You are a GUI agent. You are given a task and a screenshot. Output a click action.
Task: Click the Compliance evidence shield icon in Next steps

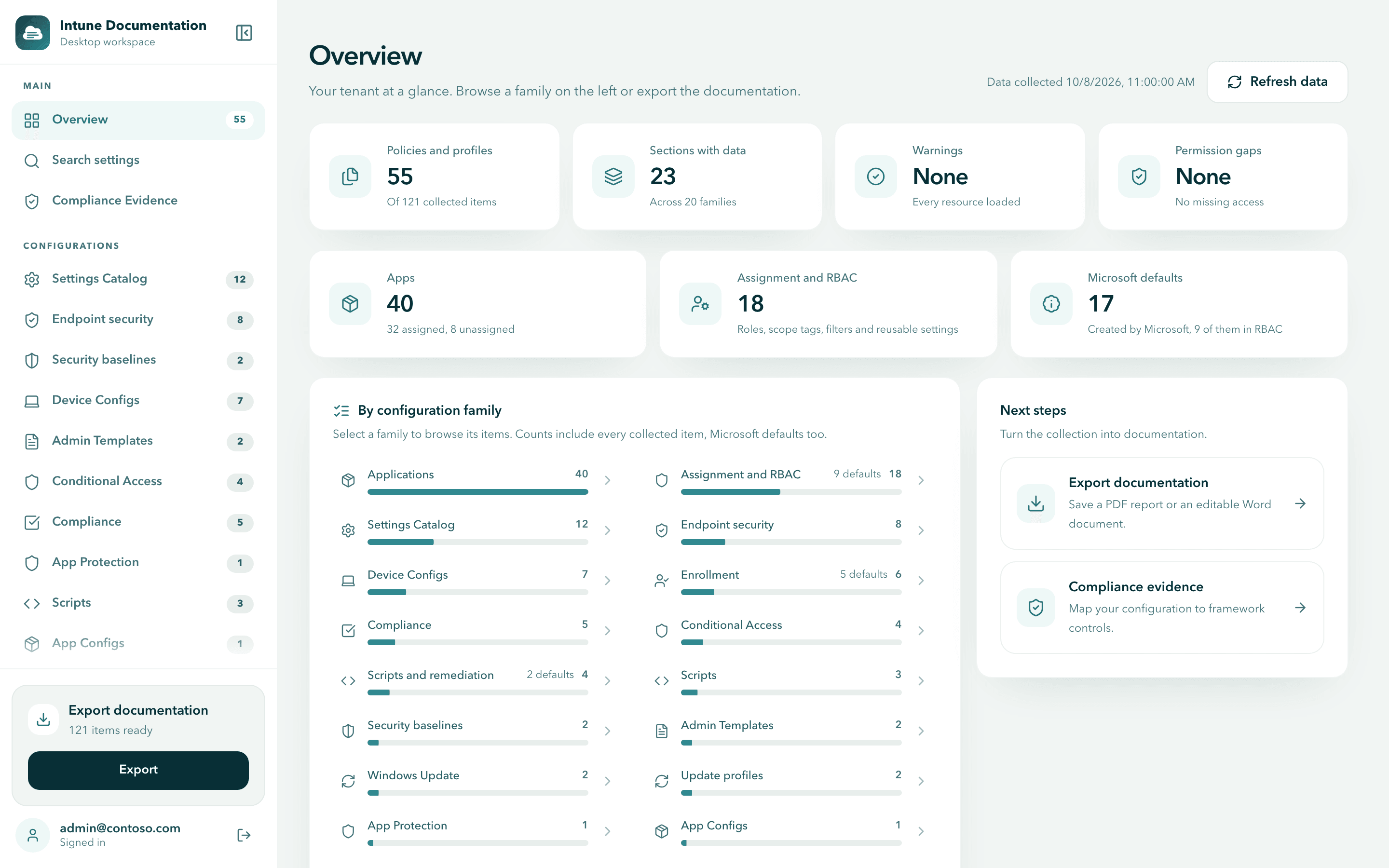1035,608
